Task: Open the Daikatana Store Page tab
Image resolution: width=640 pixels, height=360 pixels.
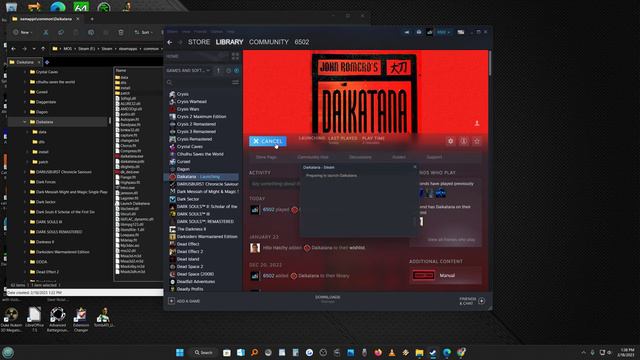Action: [x=266, y=157]
